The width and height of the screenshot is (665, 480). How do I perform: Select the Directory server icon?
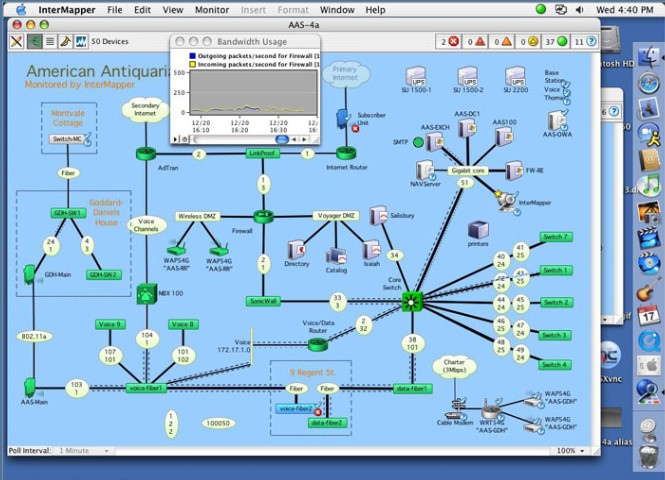(x=296, y=249)
